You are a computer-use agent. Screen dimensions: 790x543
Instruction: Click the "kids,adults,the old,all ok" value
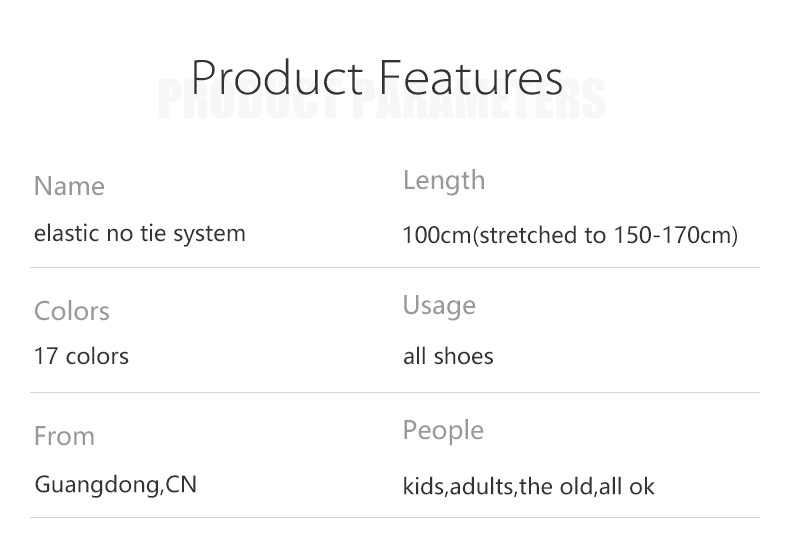click(x=528, y=487)
